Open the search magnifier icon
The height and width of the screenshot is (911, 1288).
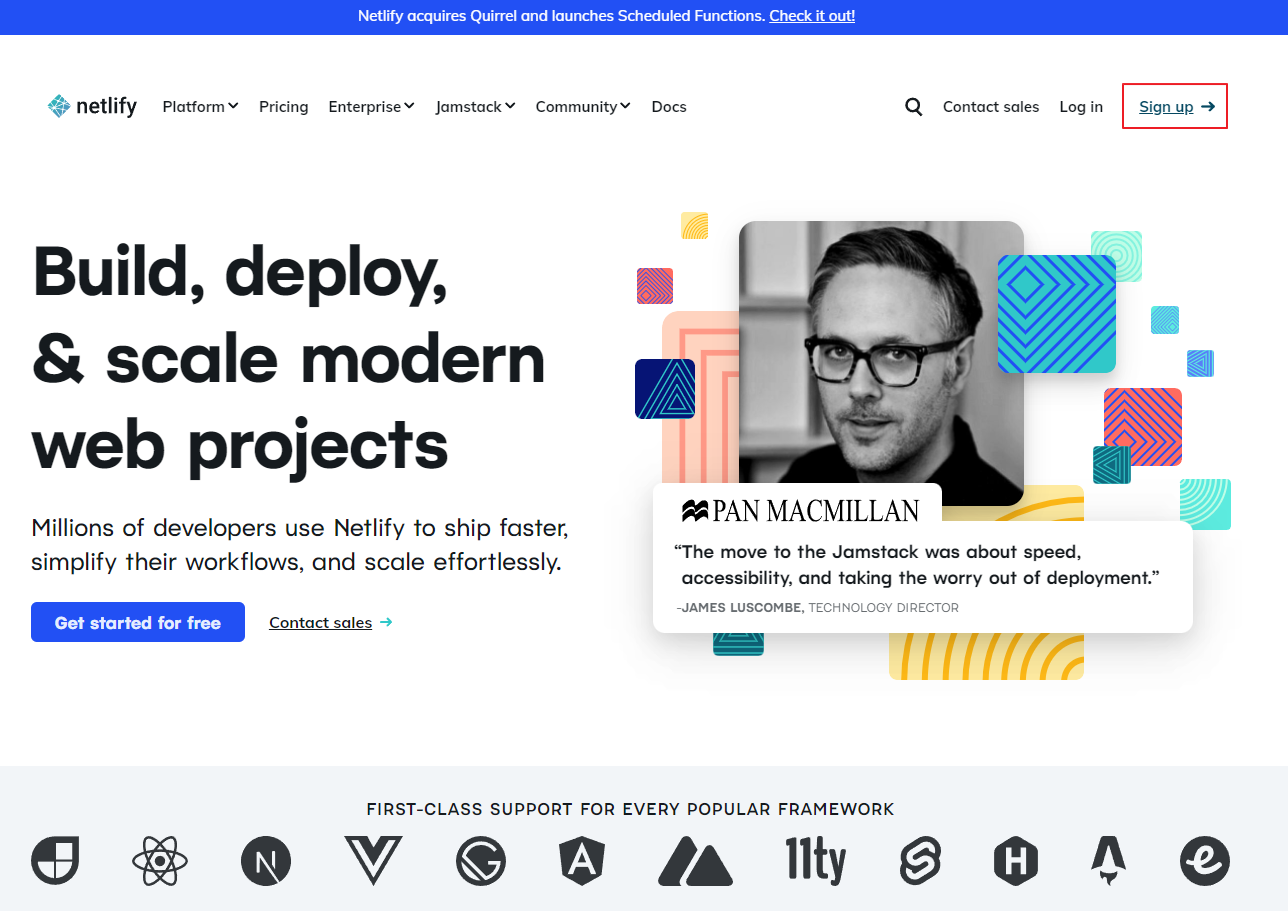click(x=913, y=107)
